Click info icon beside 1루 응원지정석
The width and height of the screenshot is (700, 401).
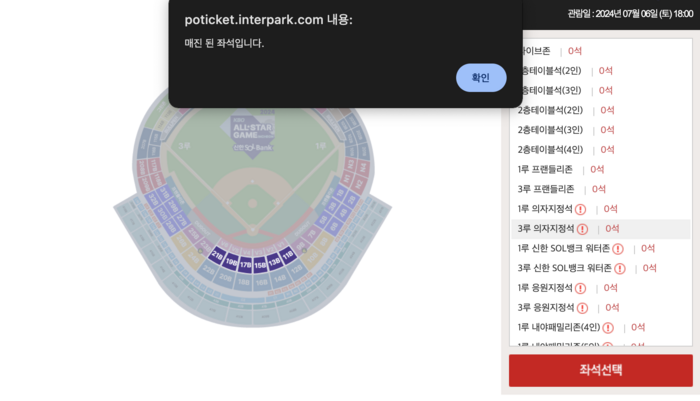pos(581,288)
